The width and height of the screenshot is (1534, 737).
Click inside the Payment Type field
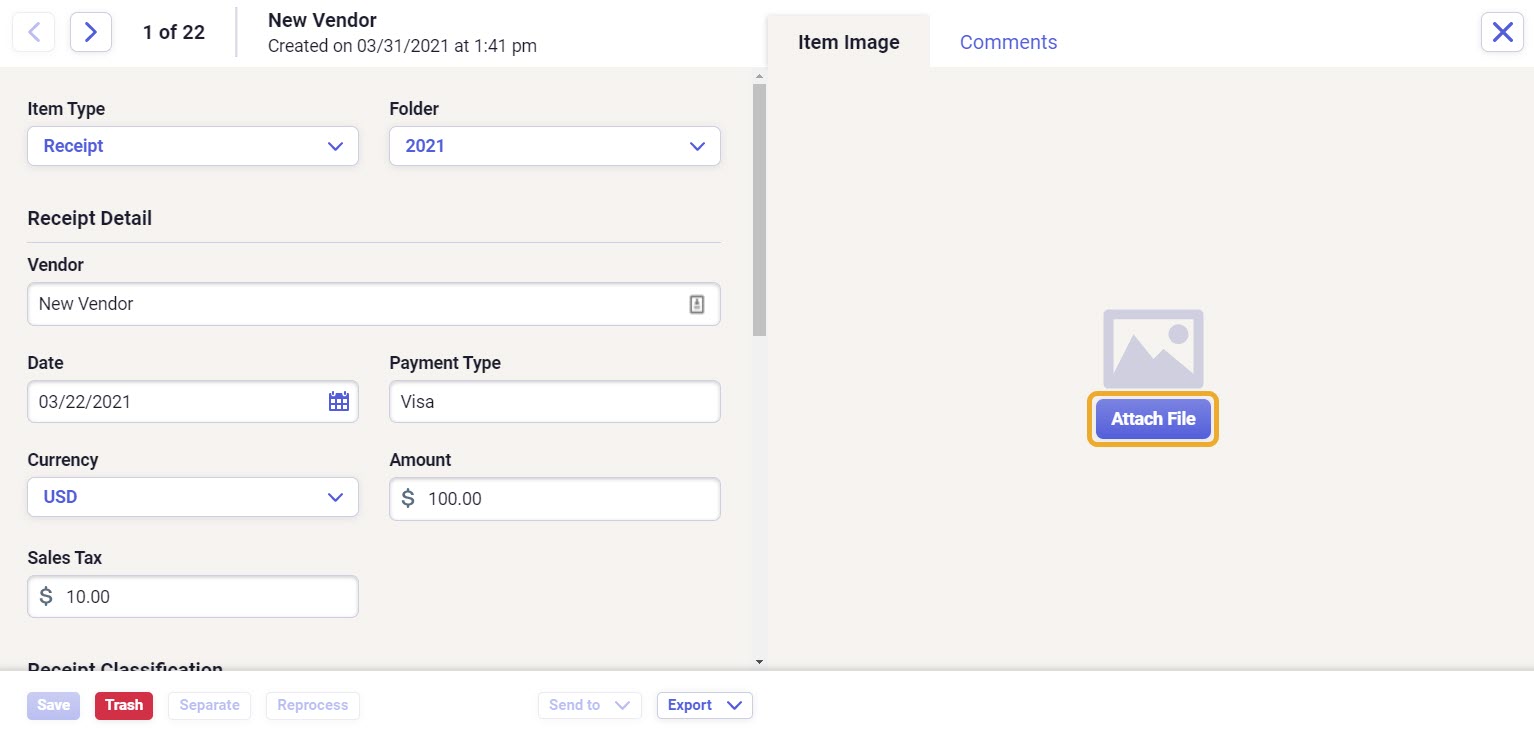554,401
